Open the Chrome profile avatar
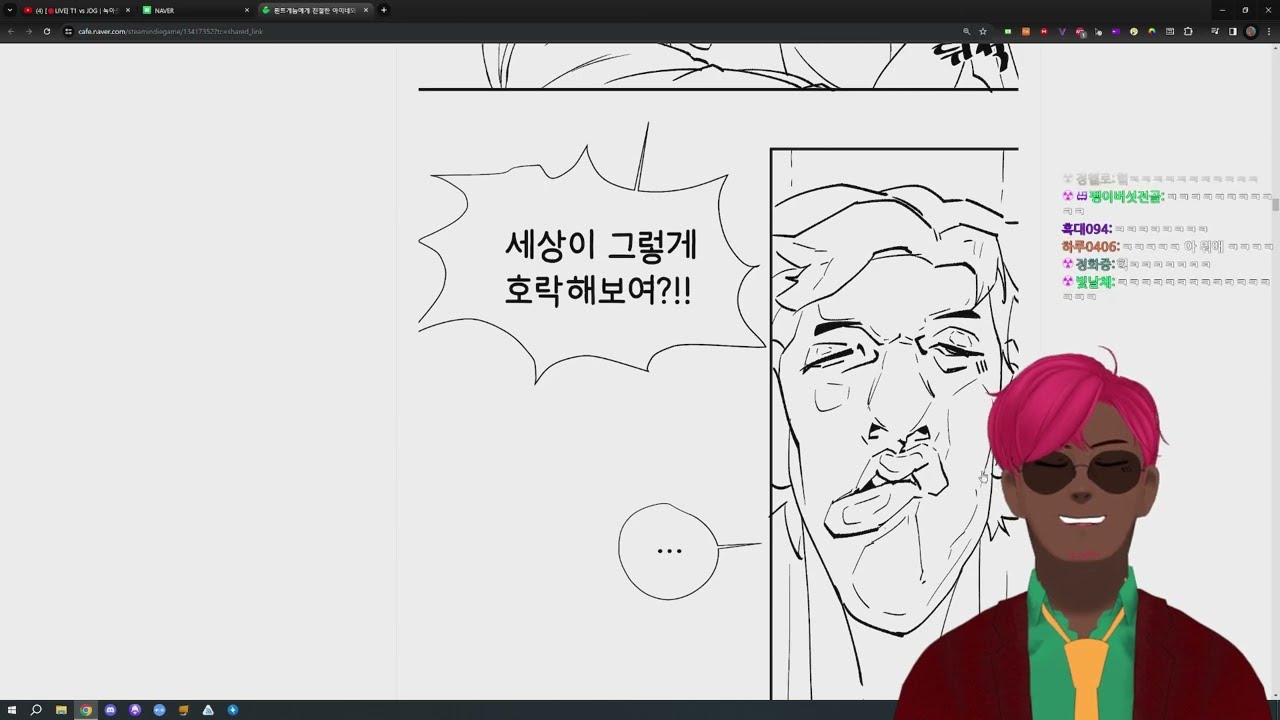This screenshot has height=720, width=1280. 1251,31
